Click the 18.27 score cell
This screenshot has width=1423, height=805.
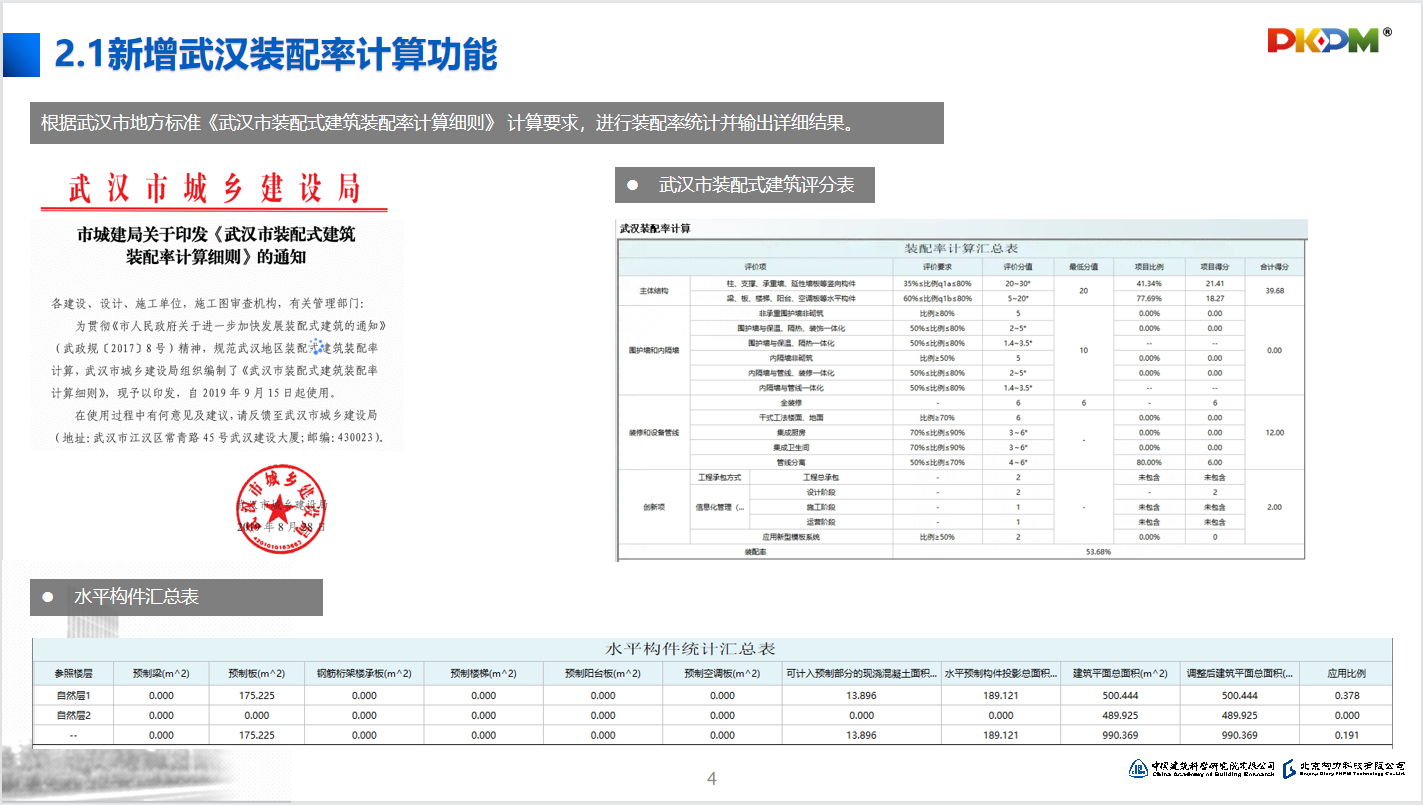1214,298
